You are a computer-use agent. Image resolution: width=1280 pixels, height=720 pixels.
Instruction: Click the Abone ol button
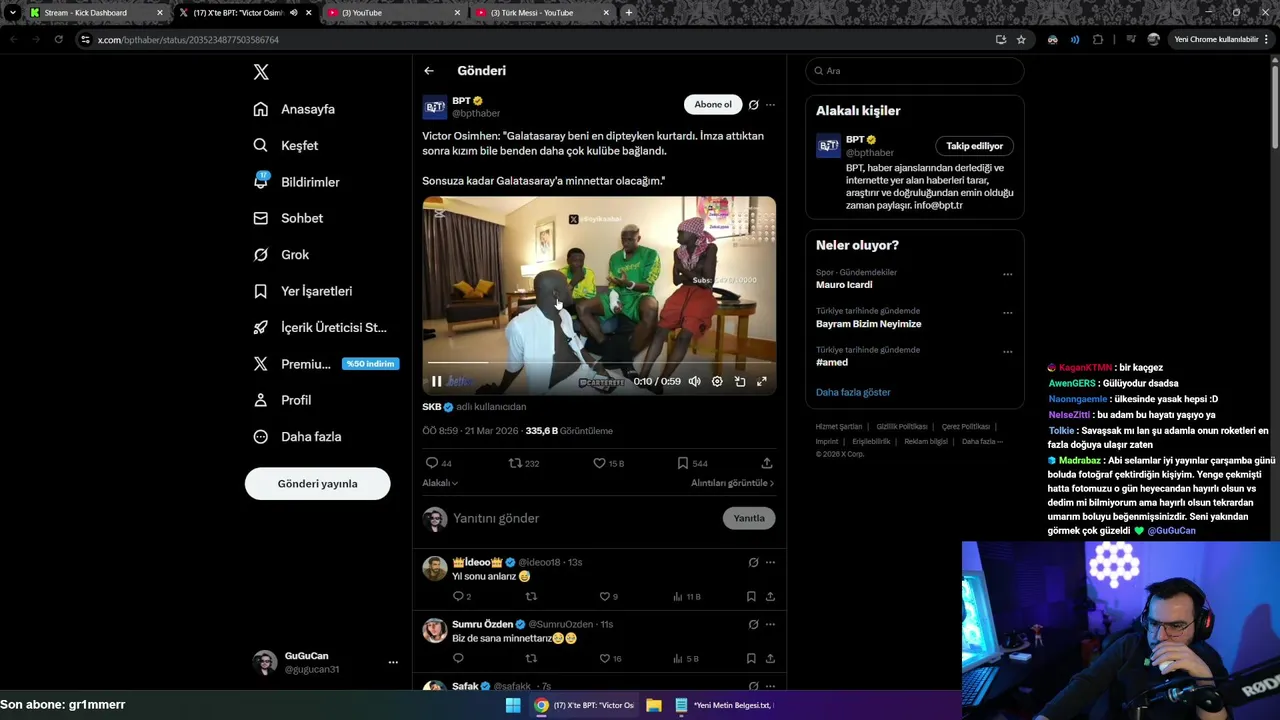point(713,104)
